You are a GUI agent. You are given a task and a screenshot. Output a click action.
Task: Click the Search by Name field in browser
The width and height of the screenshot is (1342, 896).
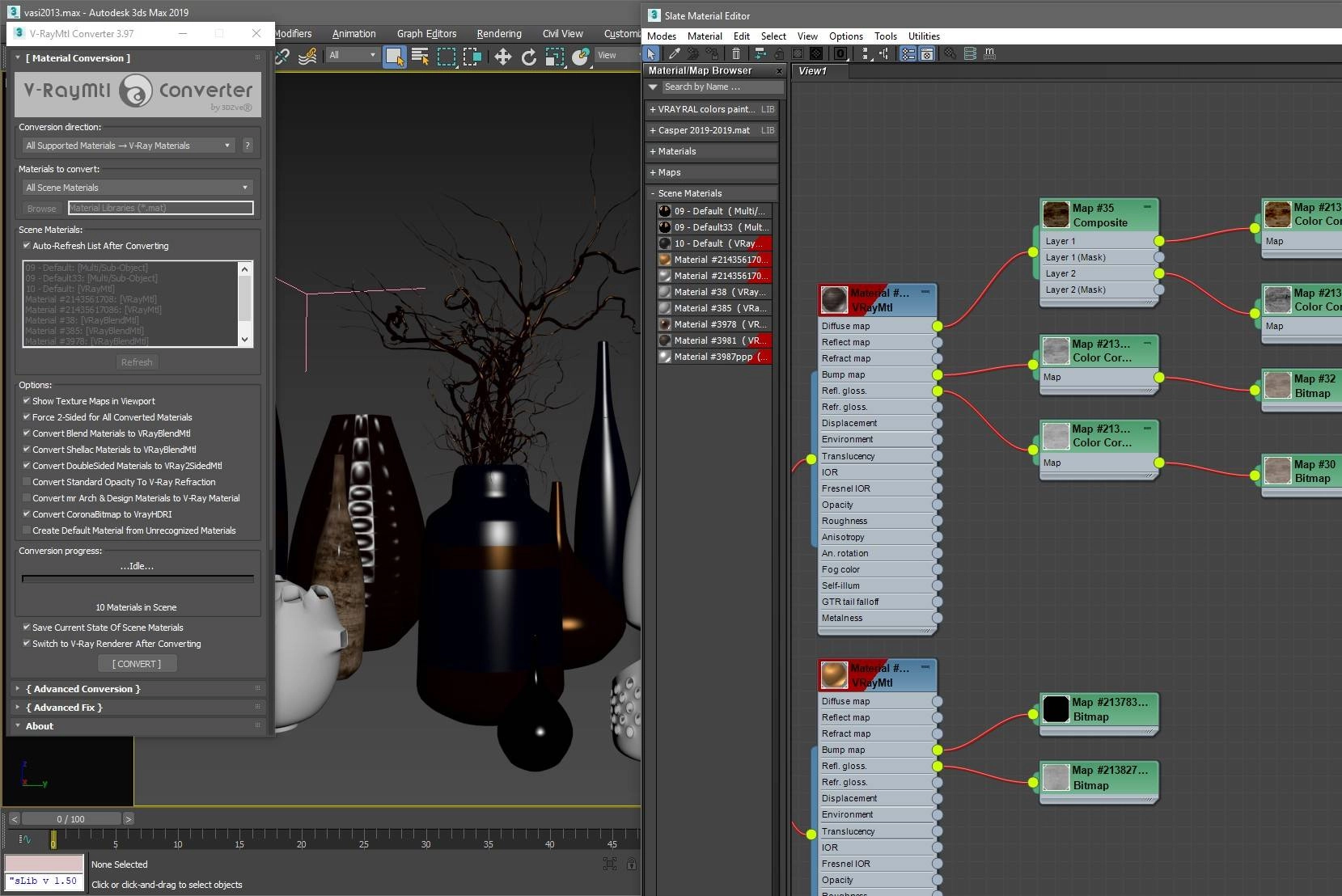pos(723,87)
